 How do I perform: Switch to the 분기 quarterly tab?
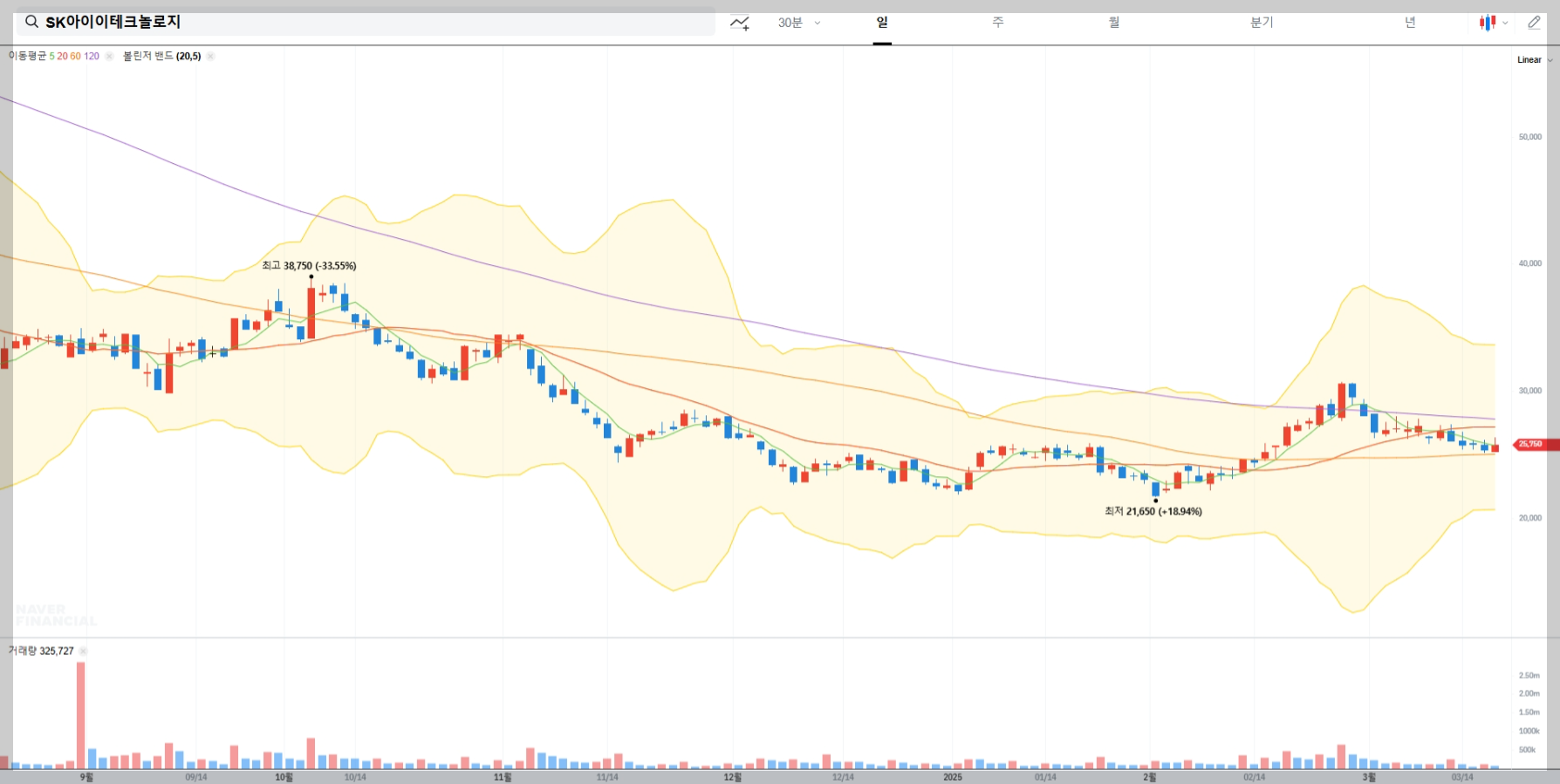click(1262, 23)
